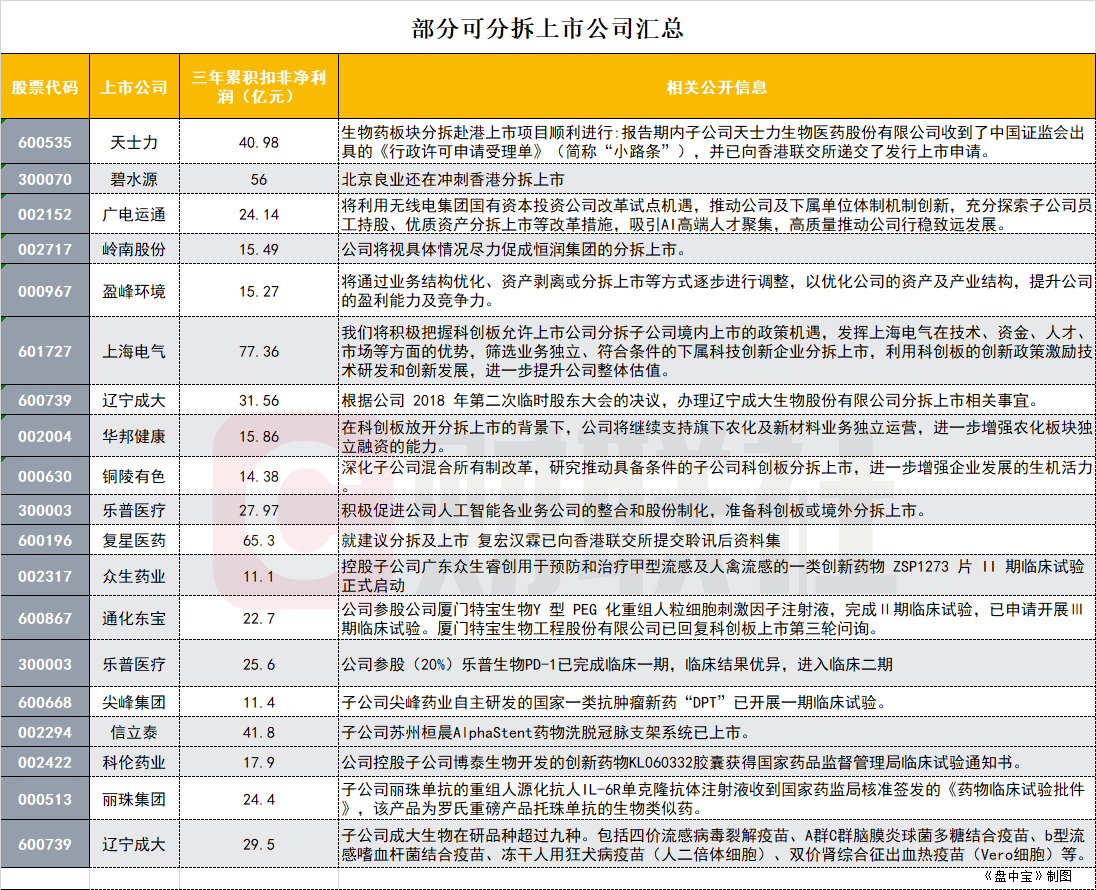Screen dimensions: 1096x890
Task: Select stock code 600535
Action: [x=45, y=142]
